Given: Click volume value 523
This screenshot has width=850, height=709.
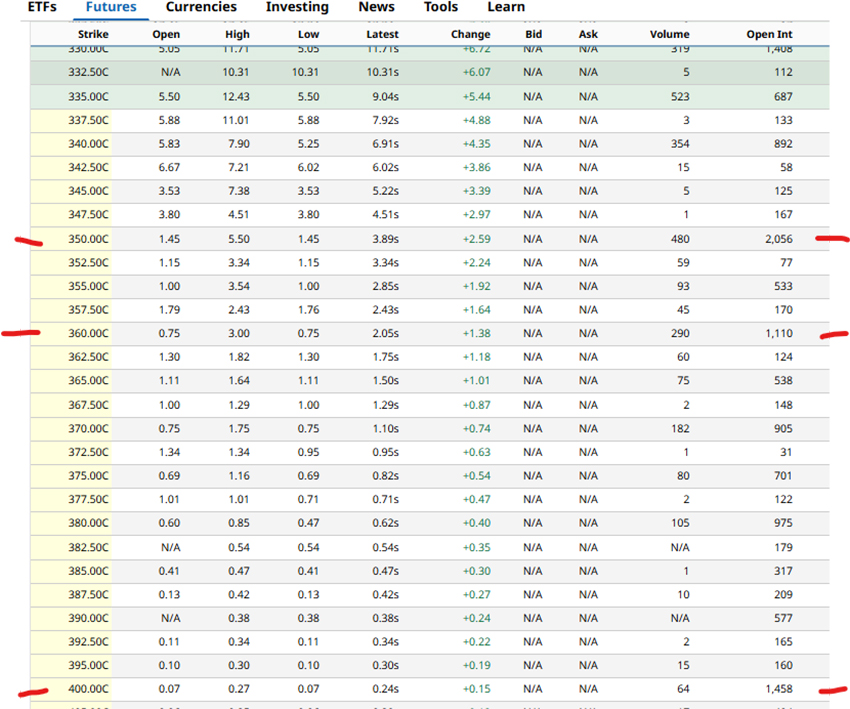Looking at the screenshot, I should point(680,97).
